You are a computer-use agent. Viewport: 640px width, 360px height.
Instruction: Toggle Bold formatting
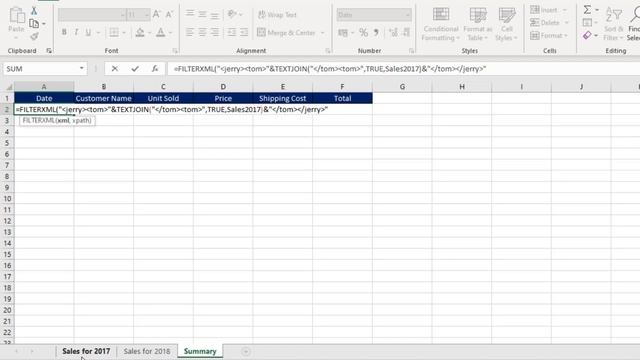(x=64, y=32)
